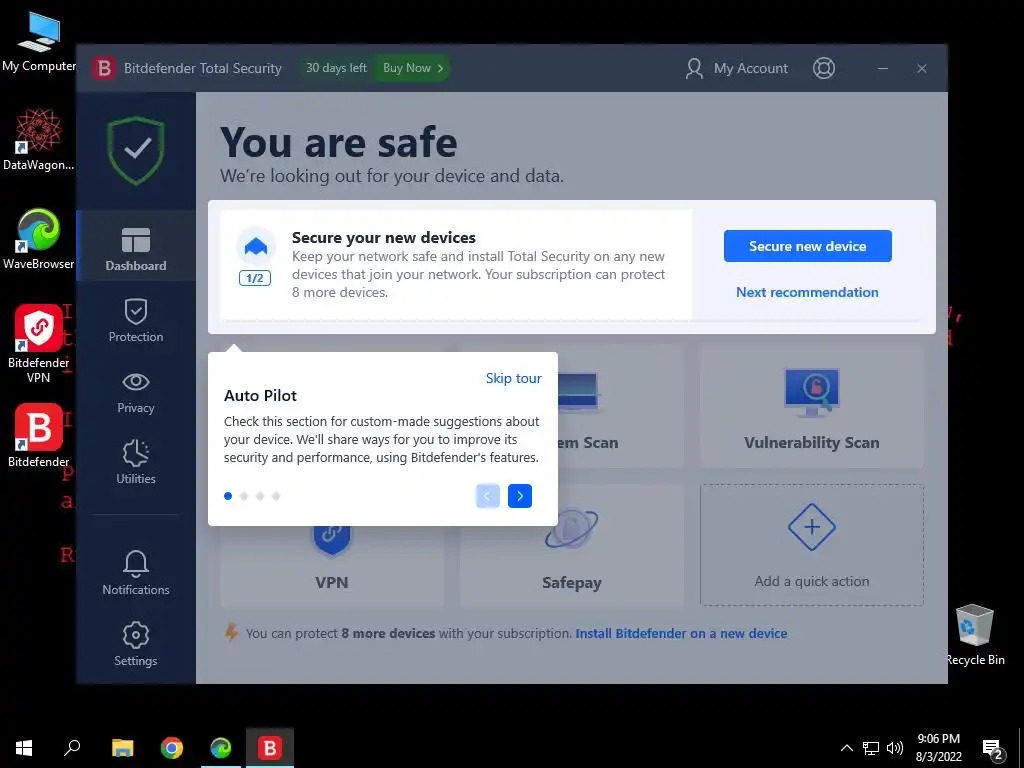Open the Protection section in sidebar
Viewport: 1024px width, 768px height.
(136, 321)
